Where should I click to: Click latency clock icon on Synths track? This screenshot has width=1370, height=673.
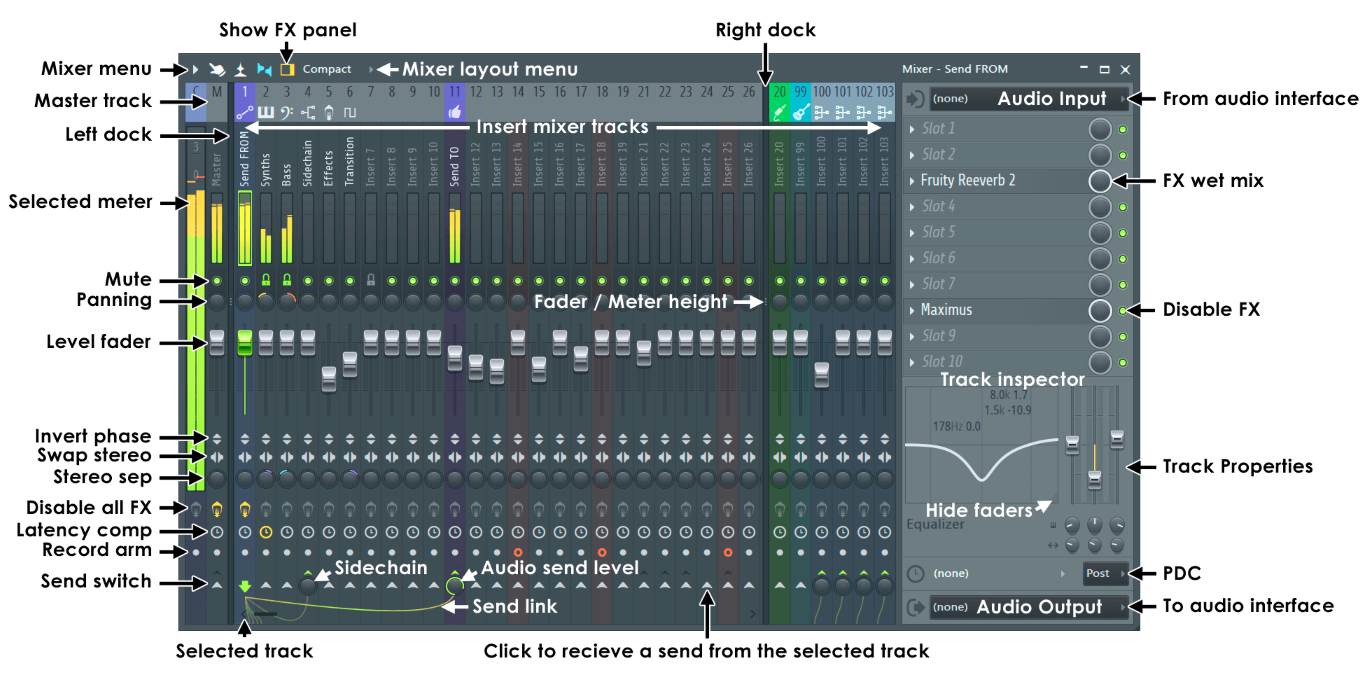266,531
